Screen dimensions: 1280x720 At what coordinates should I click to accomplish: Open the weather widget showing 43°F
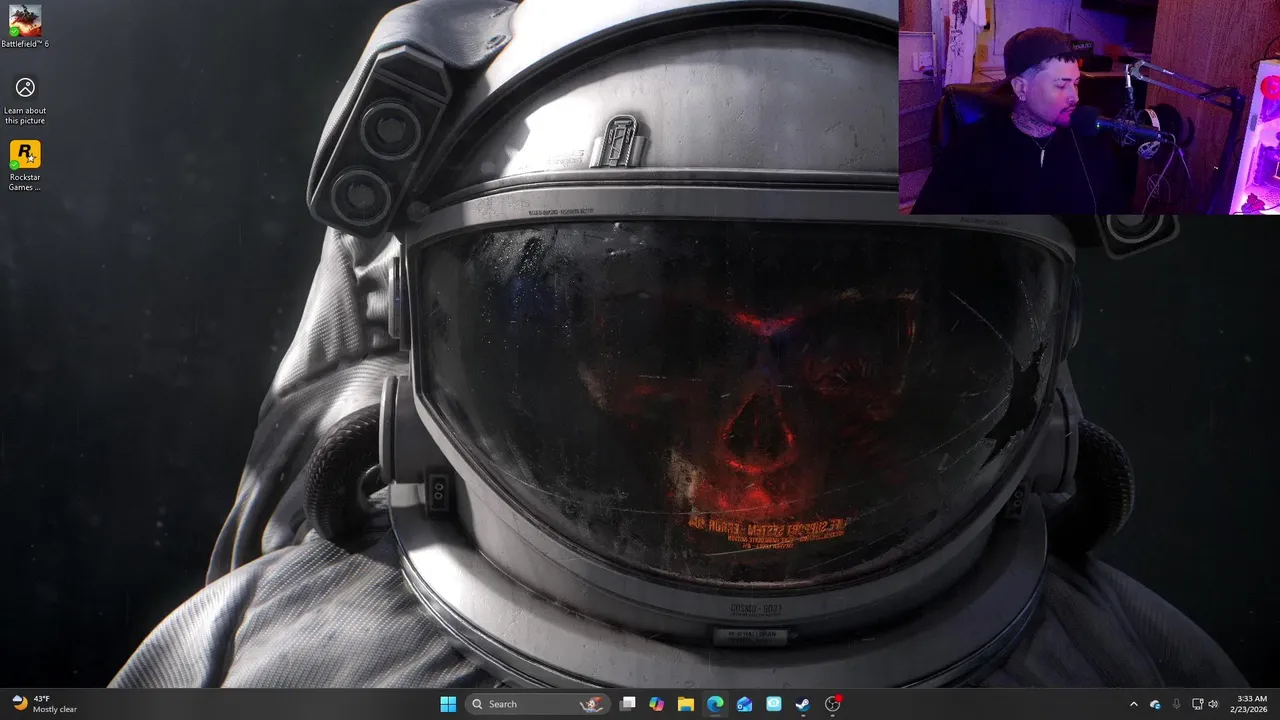[44, 704]
